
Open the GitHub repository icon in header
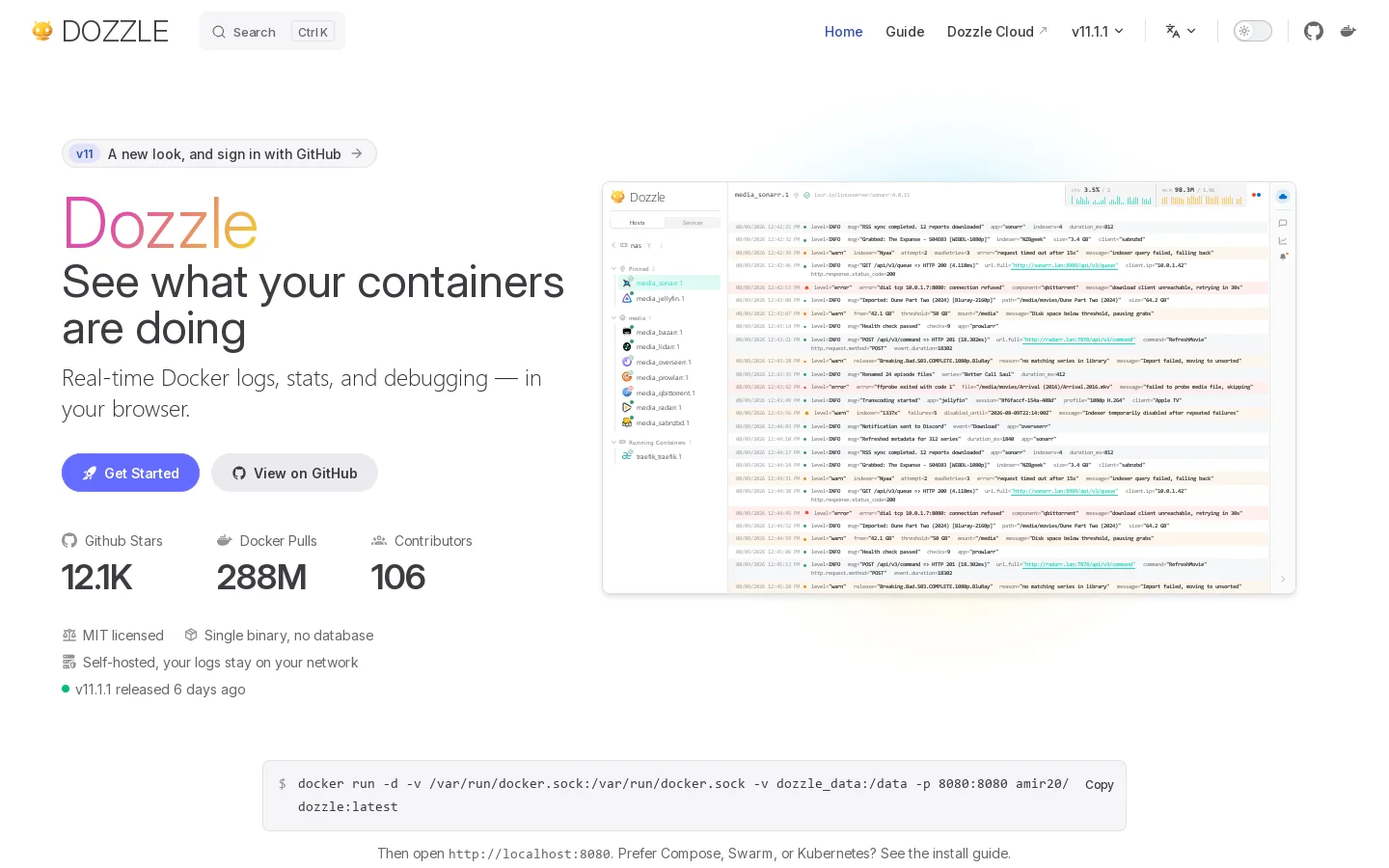pyautogui.click(x=1314, y=32)
